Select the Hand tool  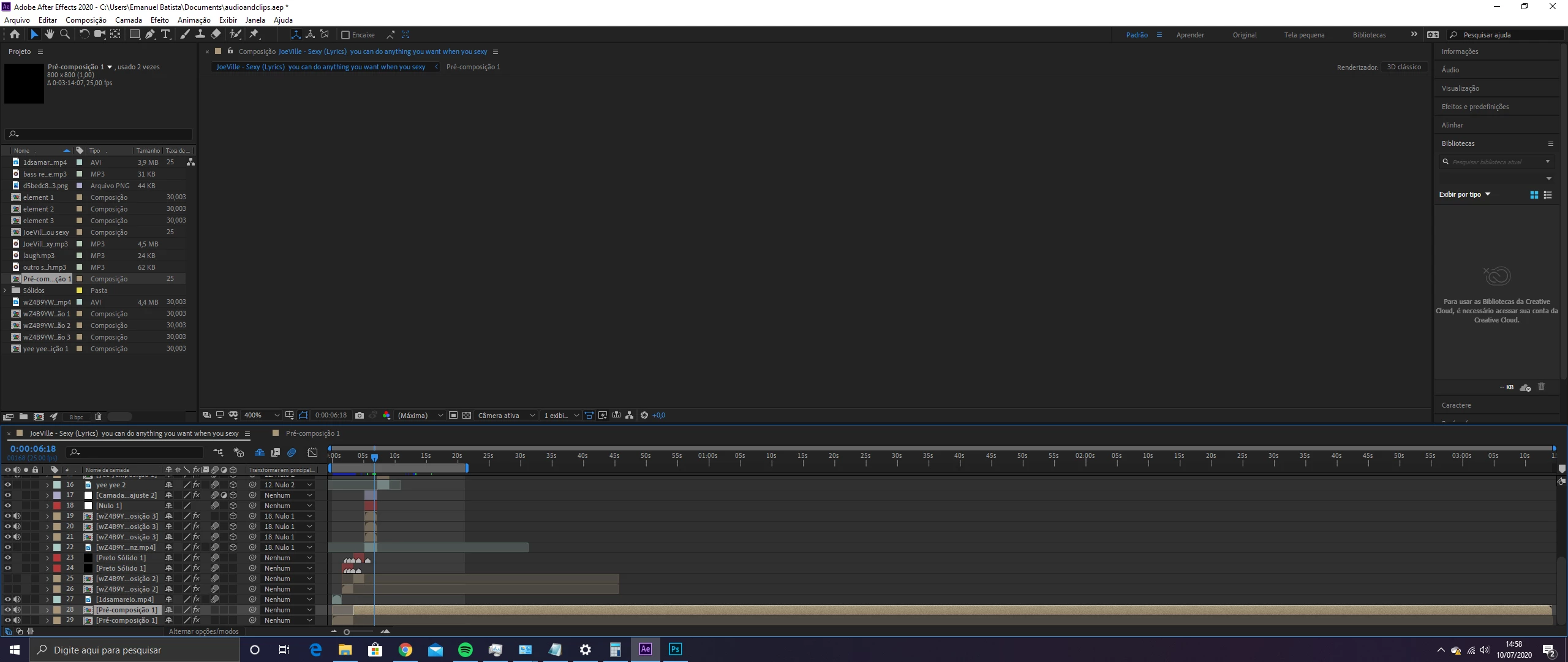pyautogui.click(x=50, y=34)
